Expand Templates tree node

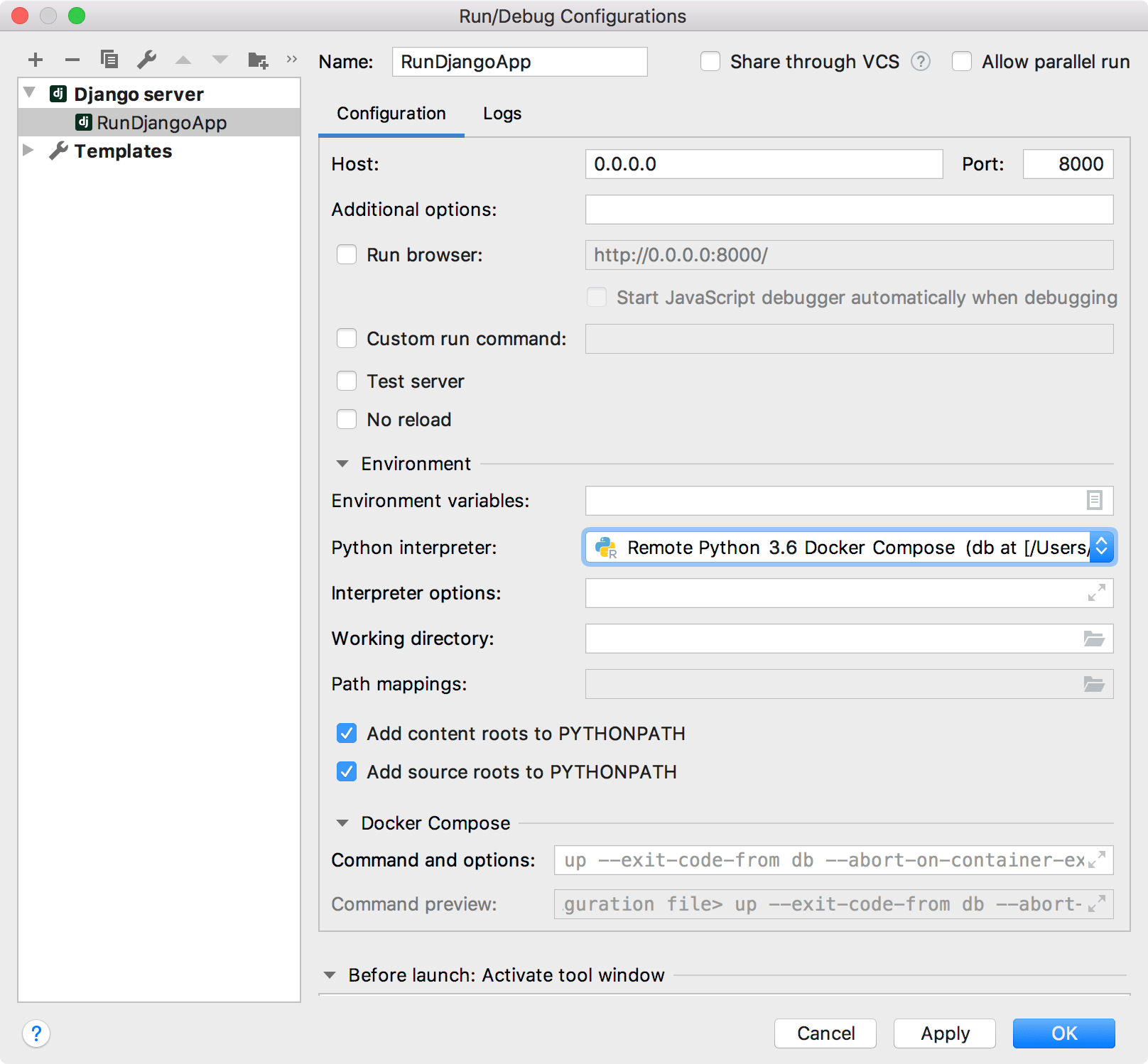click(28, 150)
